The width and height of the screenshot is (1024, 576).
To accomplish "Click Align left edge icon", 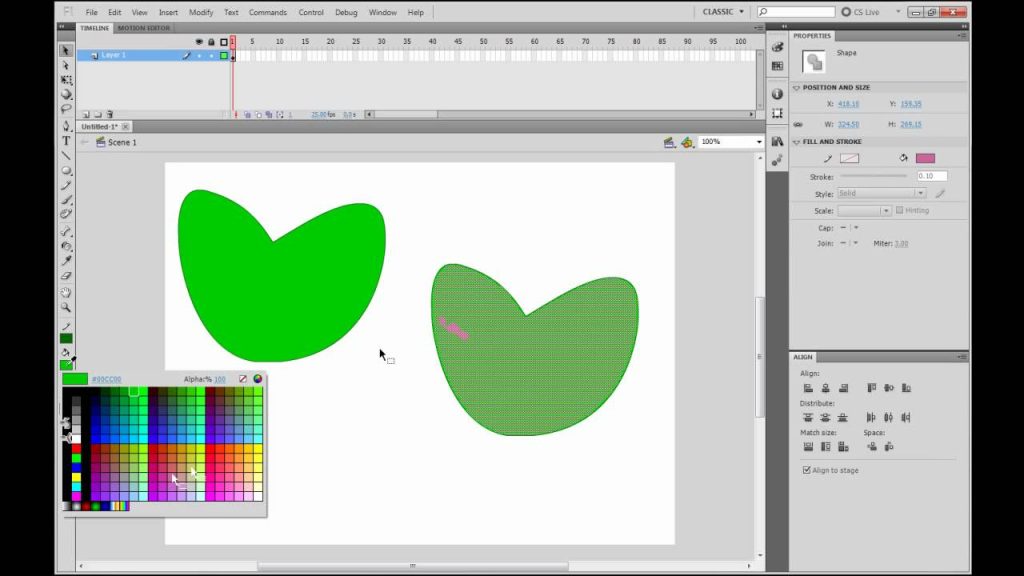I will tap(808, 388).
